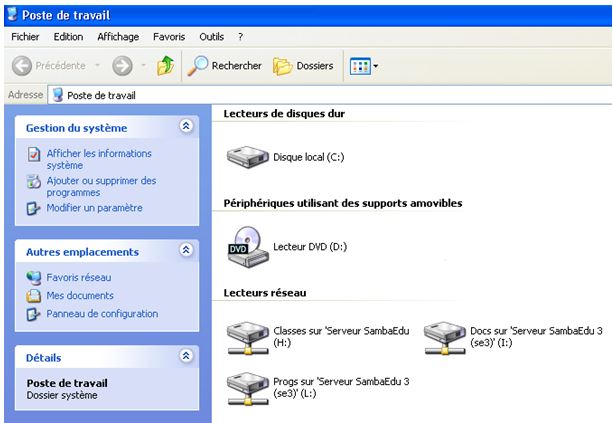The image size is (613, 423).
Task: Click the forward navigation arrow icon
Action: pyautogui.click(x=122, y=66)
